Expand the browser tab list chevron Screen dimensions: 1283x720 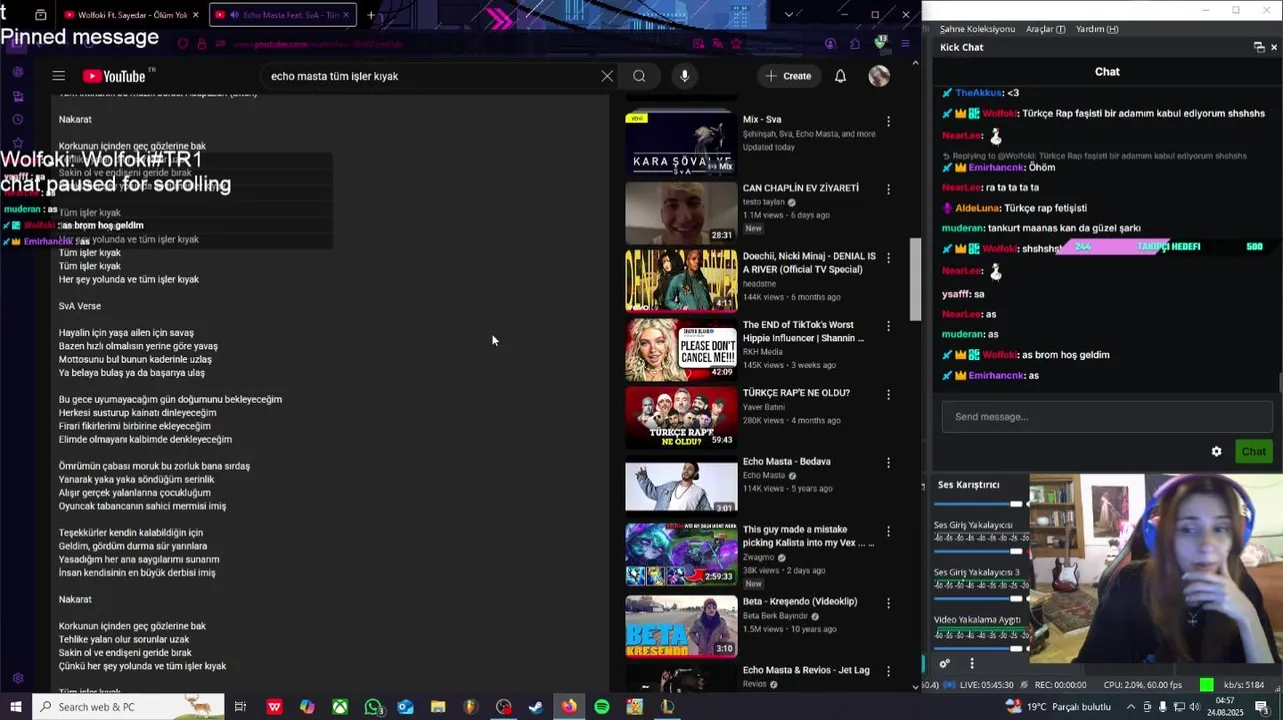tap(789, 15)
